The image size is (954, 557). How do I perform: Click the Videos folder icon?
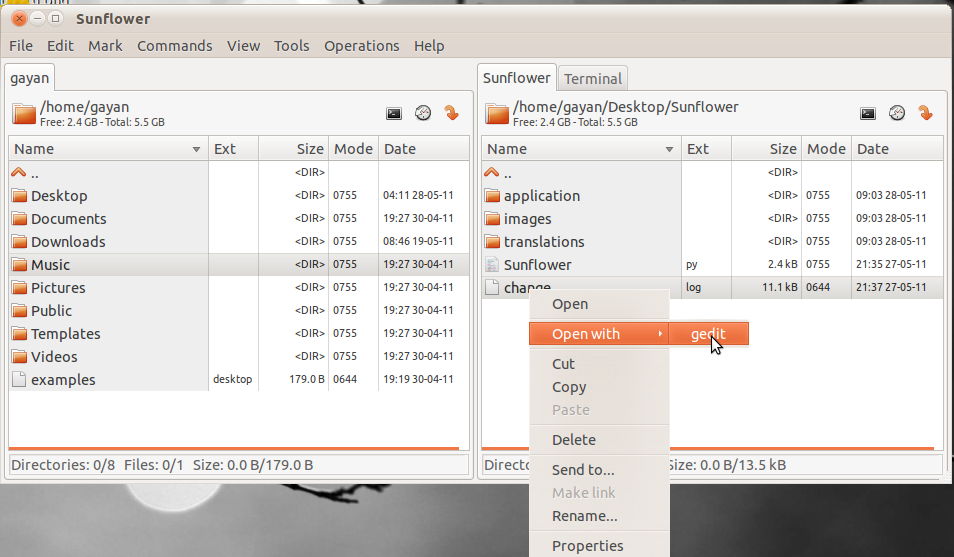pyautogui.click(x=19, y=356)
